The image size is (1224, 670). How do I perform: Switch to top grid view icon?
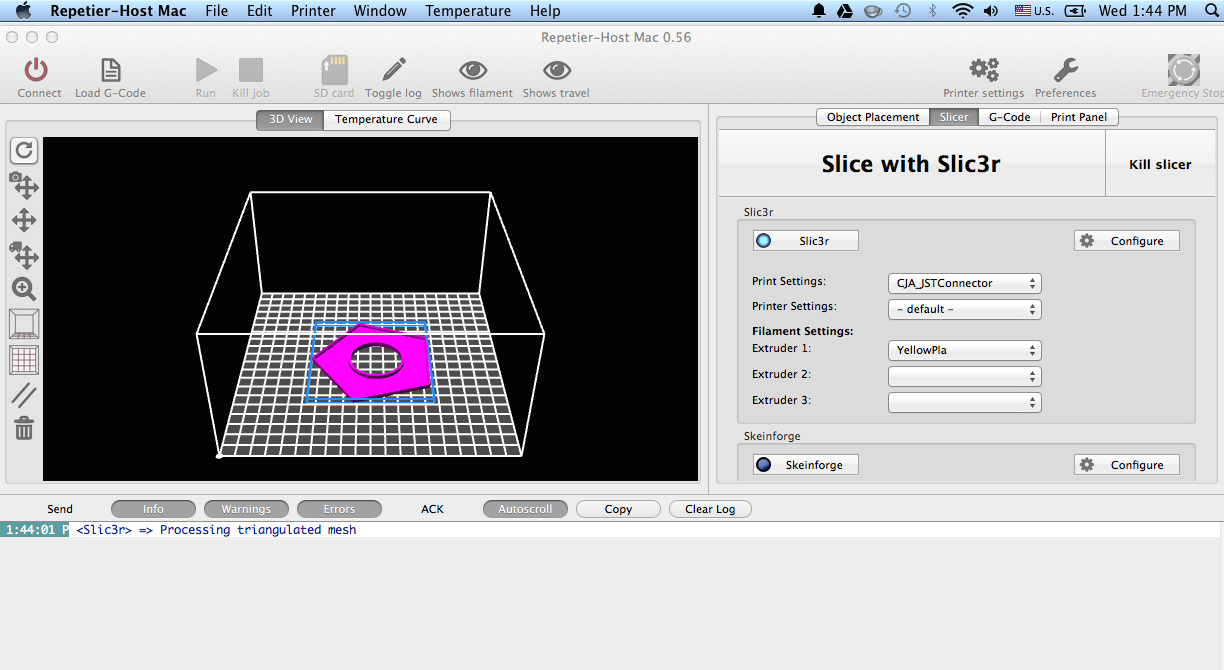point(24,360)
